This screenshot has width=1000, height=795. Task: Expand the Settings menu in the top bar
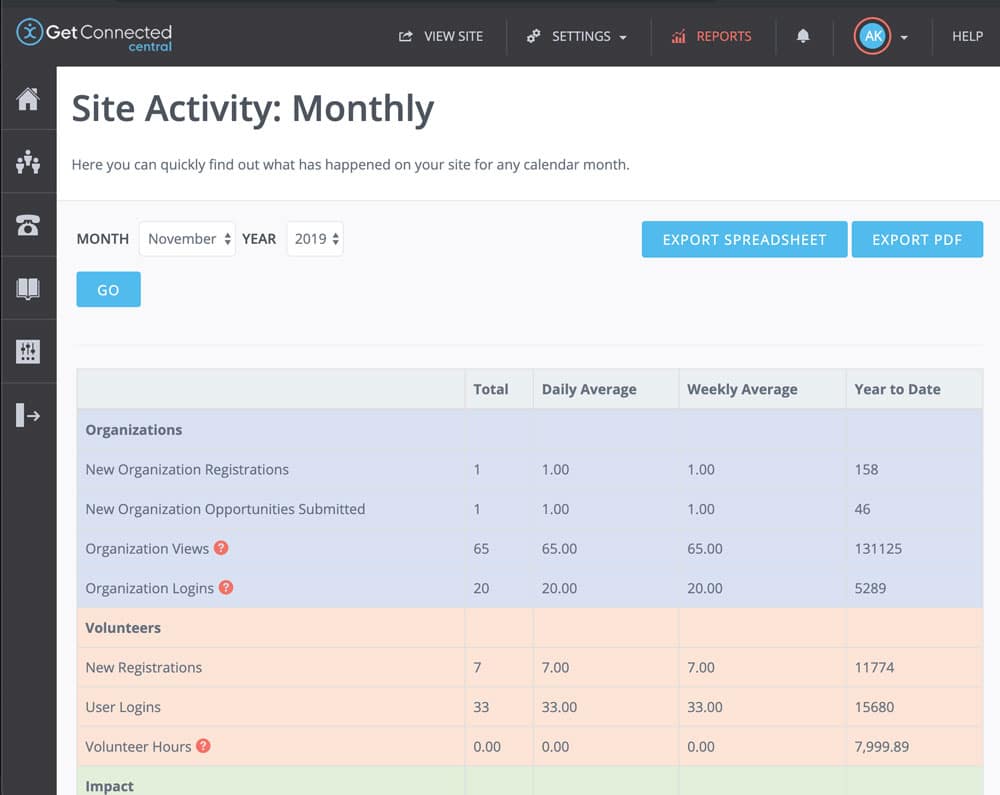[578, 36]
